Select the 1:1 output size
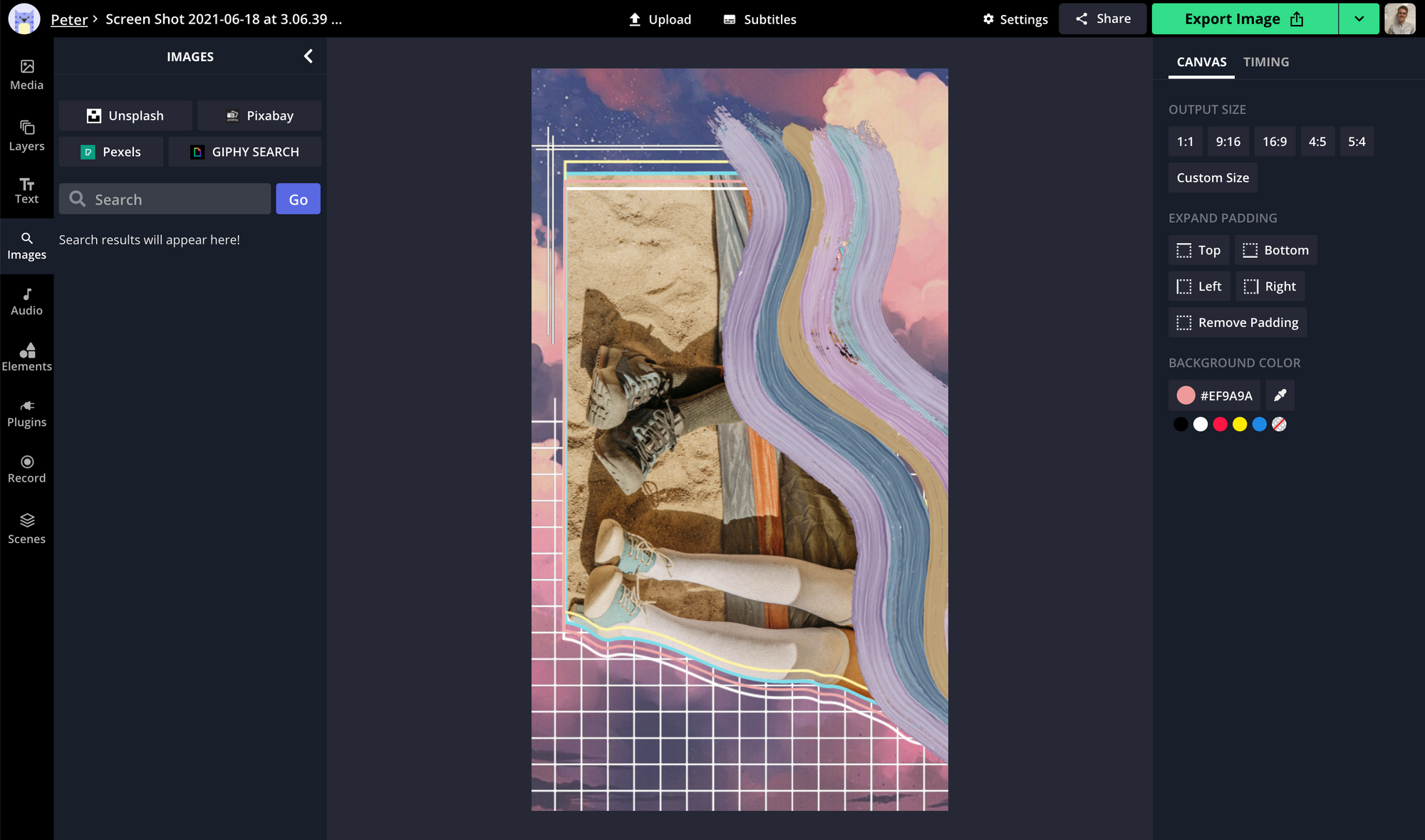 click(x=1185, y=142)
